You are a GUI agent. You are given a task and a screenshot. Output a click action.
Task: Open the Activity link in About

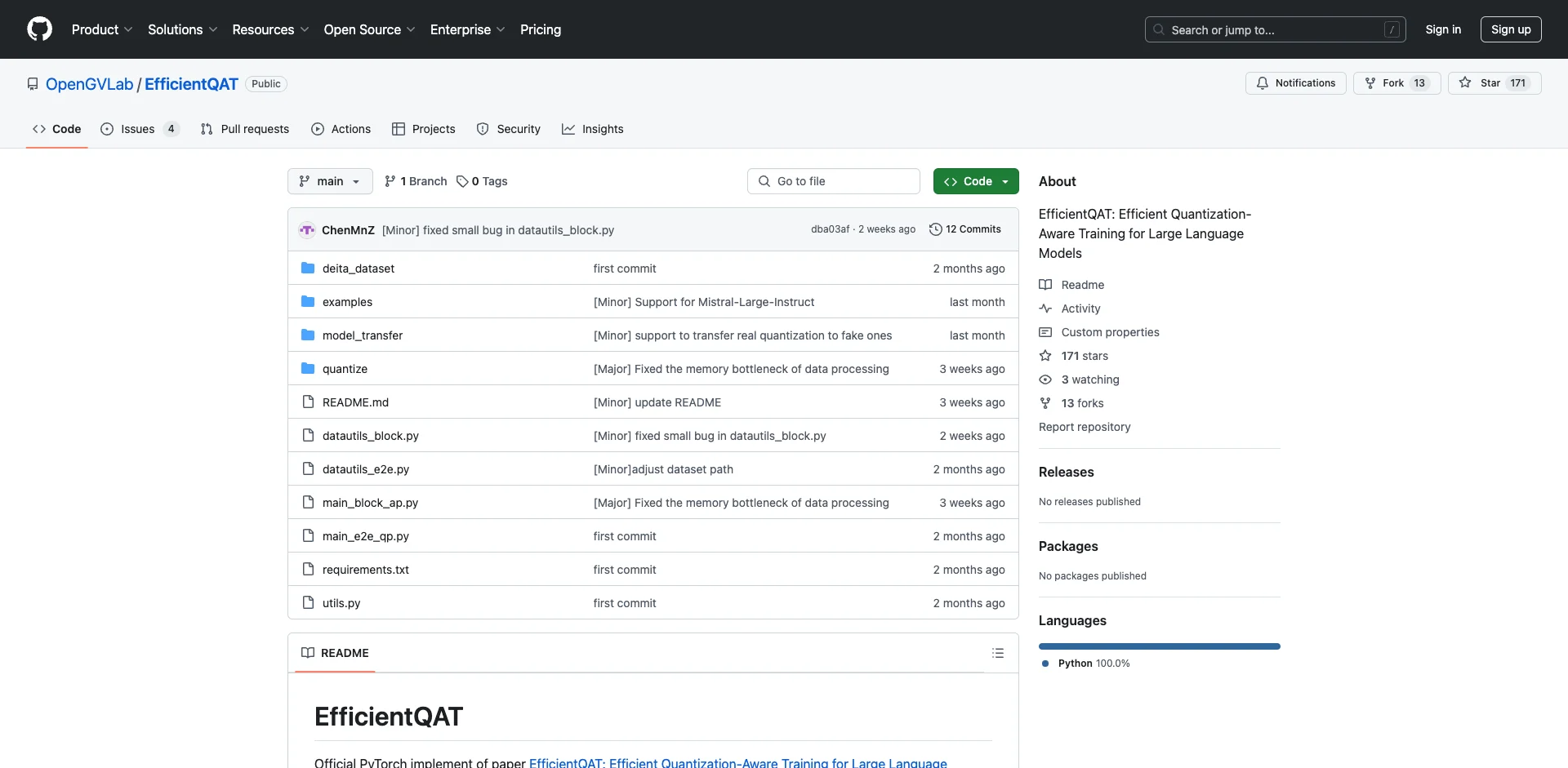pos(1070,309)
